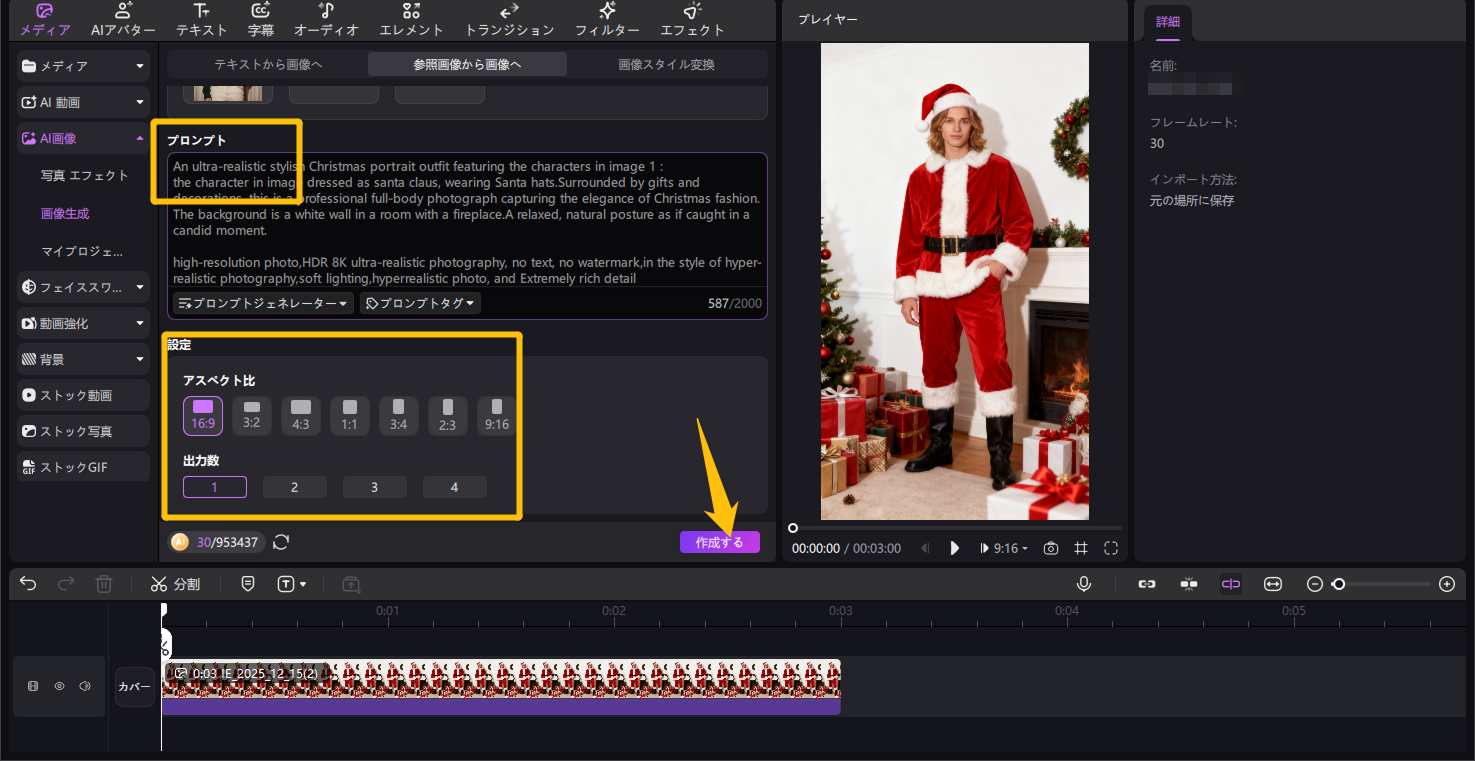This screenshot has height=761, width=1475.
Task: Toggle track visibility eye icon
Action: (59, 686)
